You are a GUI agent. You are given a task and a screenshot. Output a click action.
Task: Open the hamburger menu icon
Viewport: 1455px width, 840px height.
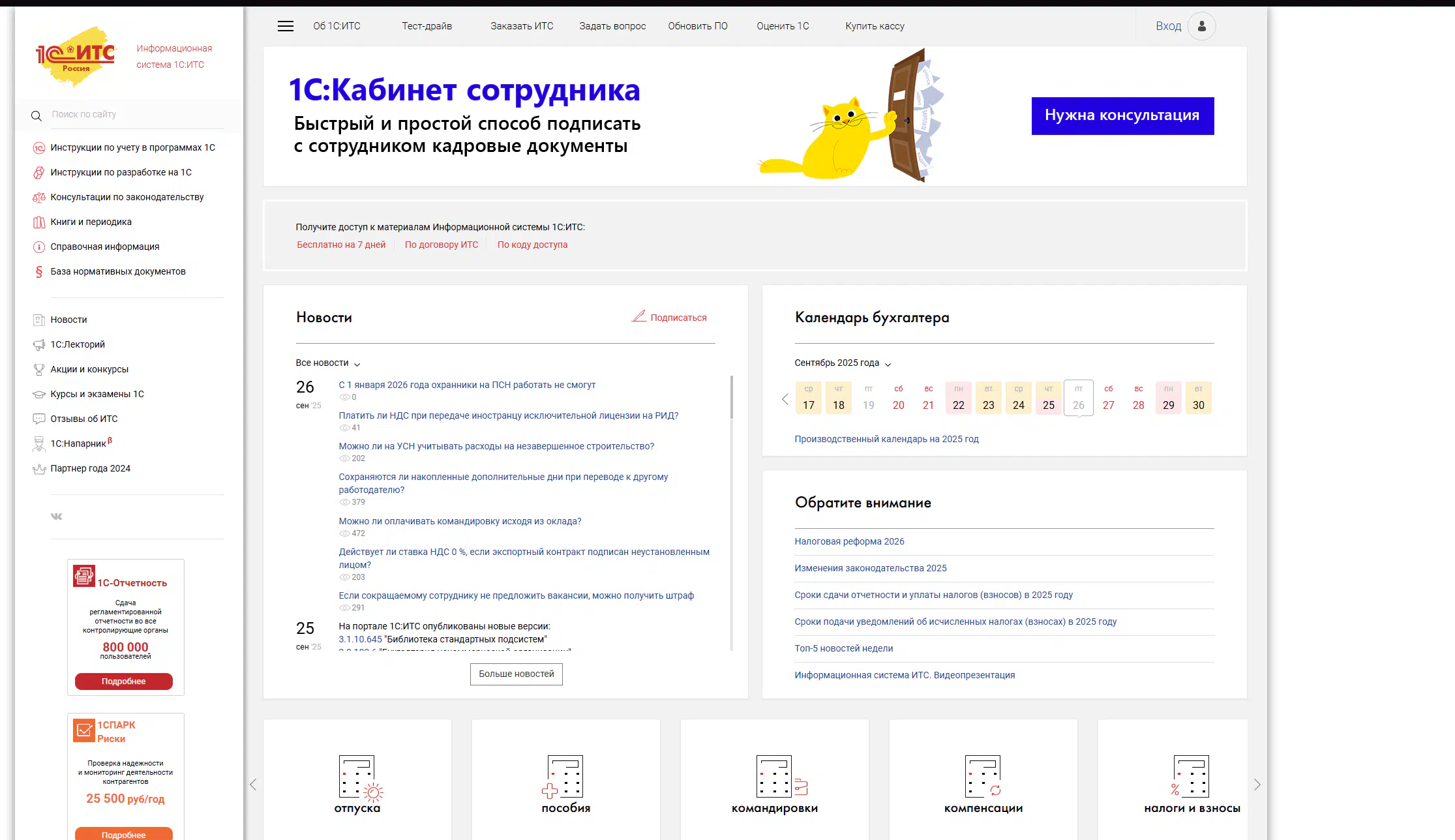[286, 26]
